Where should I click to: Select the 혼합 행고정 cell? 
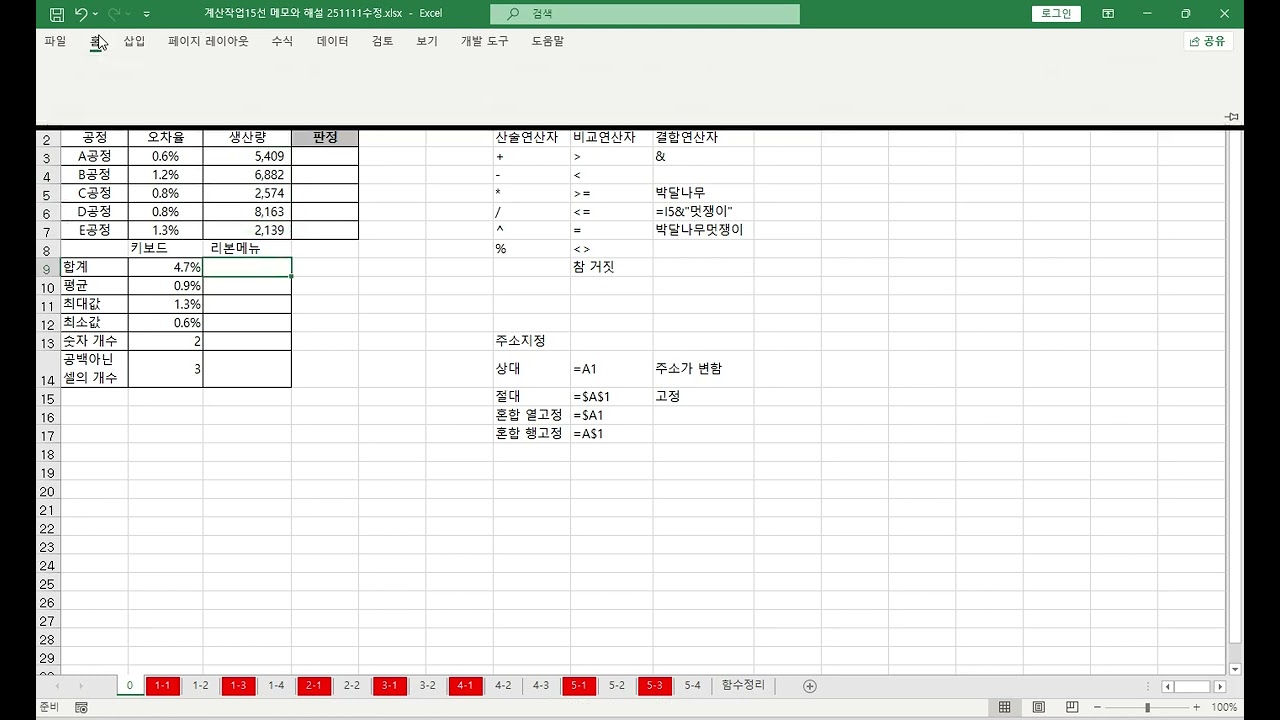(x=531, y=434)
